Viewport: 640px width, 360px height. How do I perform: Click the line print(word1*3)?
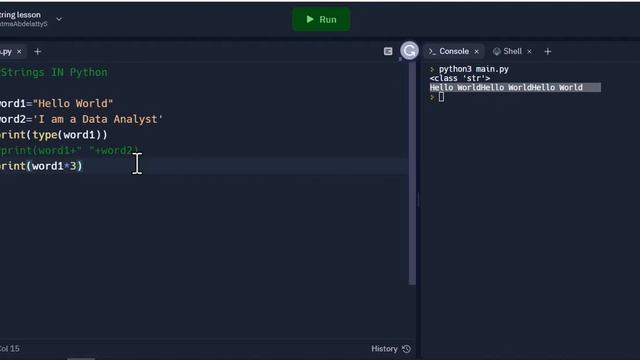[x=41, y=166]
